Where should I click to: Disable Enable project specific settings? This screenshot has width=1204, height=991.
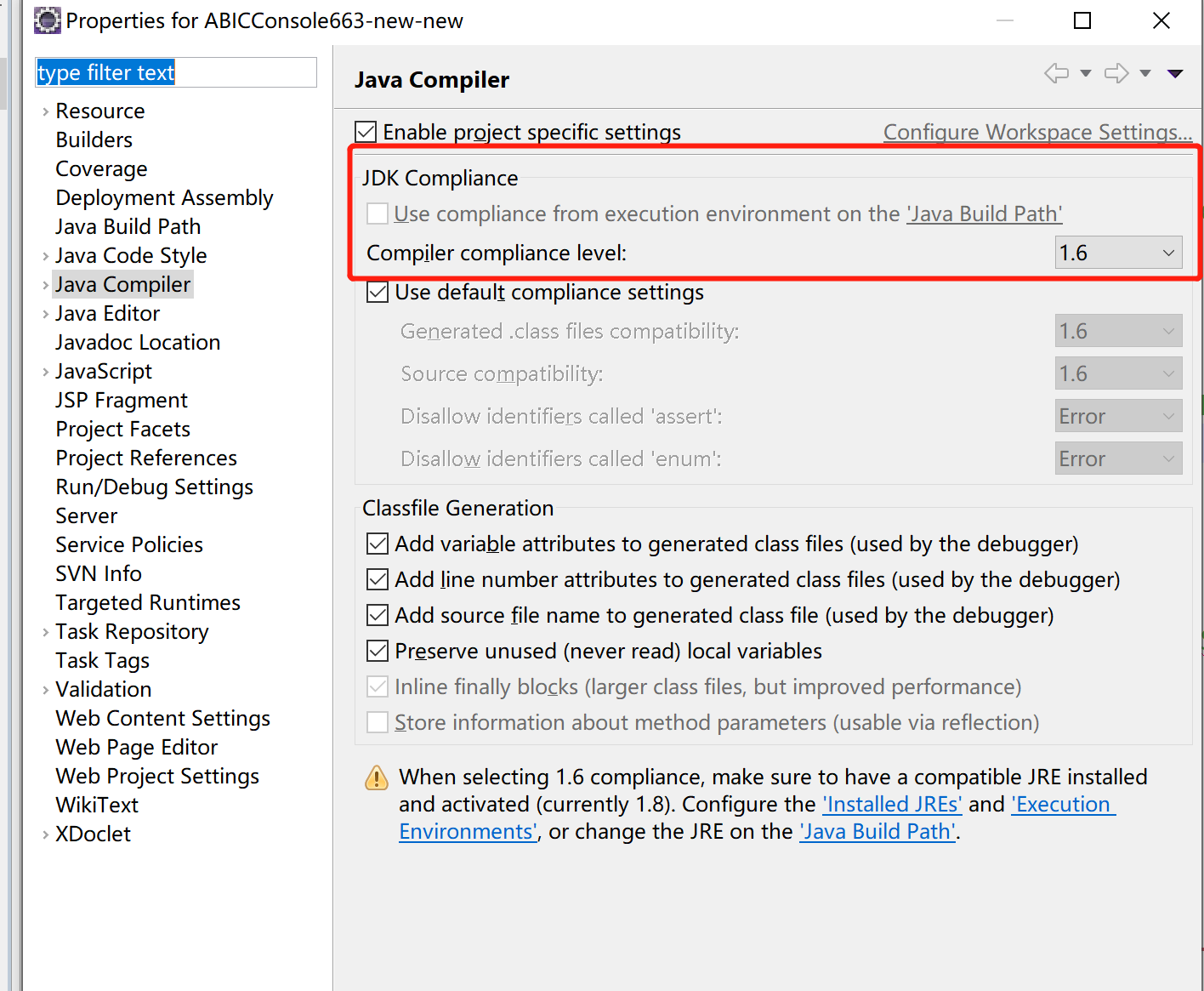(365, 131)
